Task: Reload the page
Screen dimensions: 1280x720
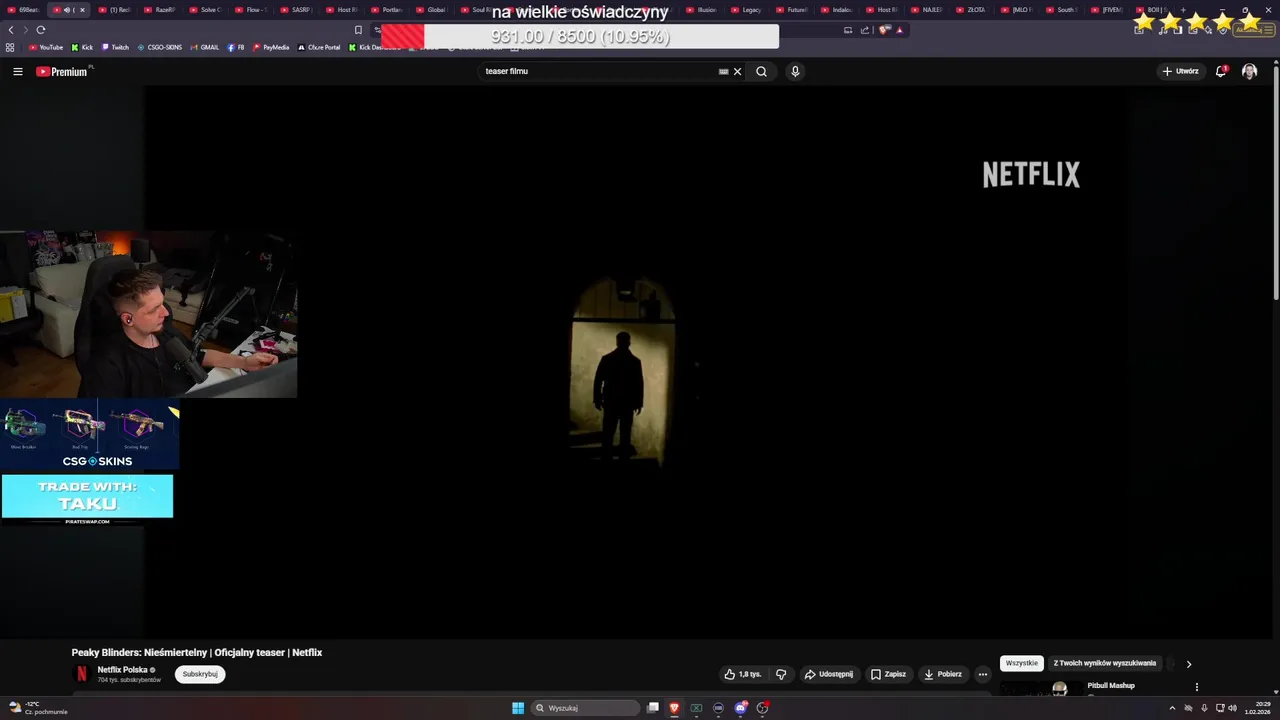Action: click(x=41, y=30)
